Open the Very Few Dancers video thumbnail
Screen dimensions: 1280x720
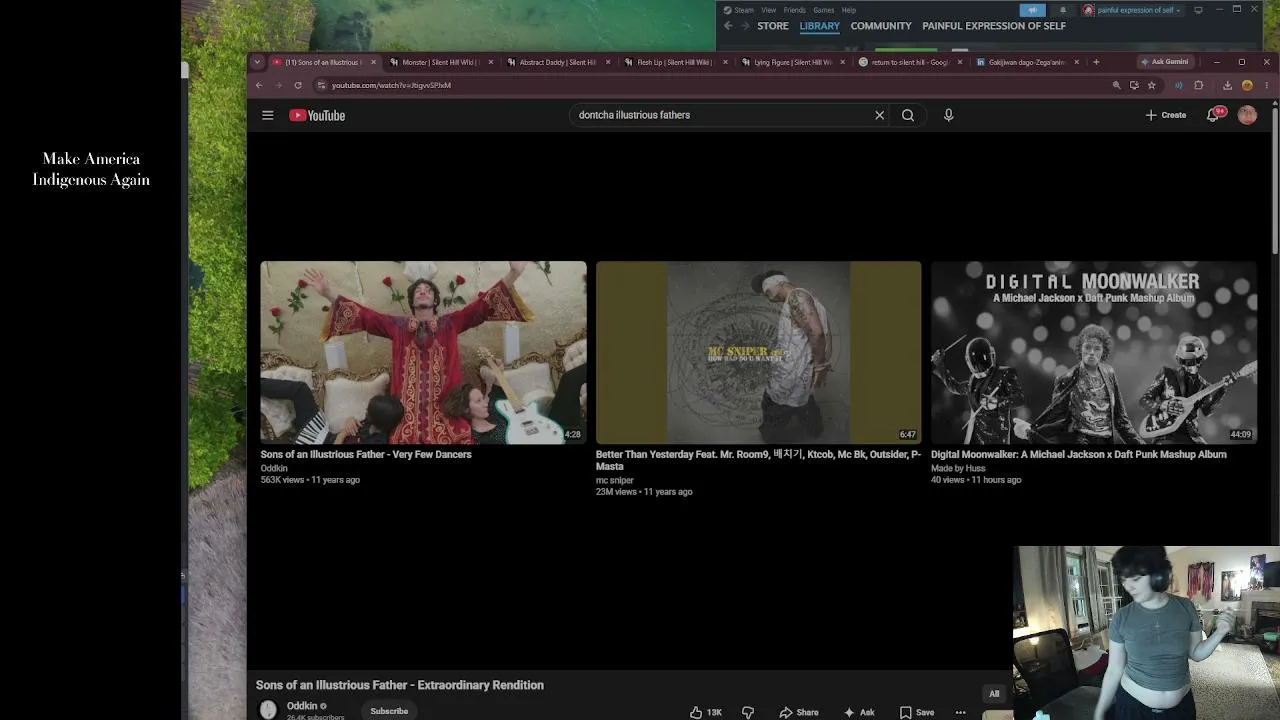click(423, 353)
